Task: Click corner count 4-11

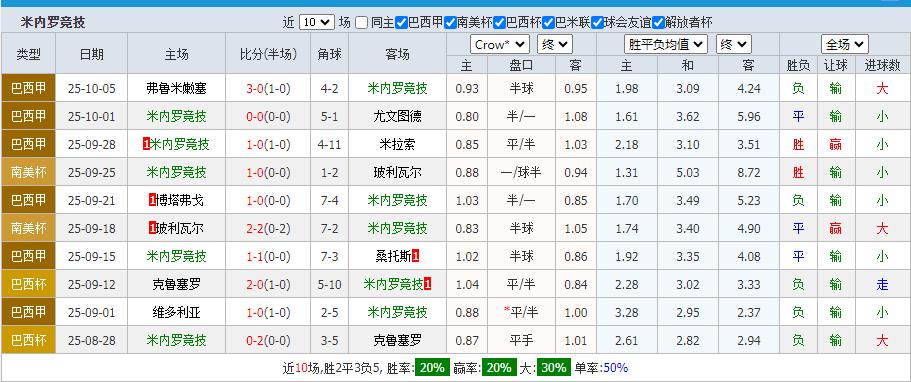Action: [x=329, y=145]
